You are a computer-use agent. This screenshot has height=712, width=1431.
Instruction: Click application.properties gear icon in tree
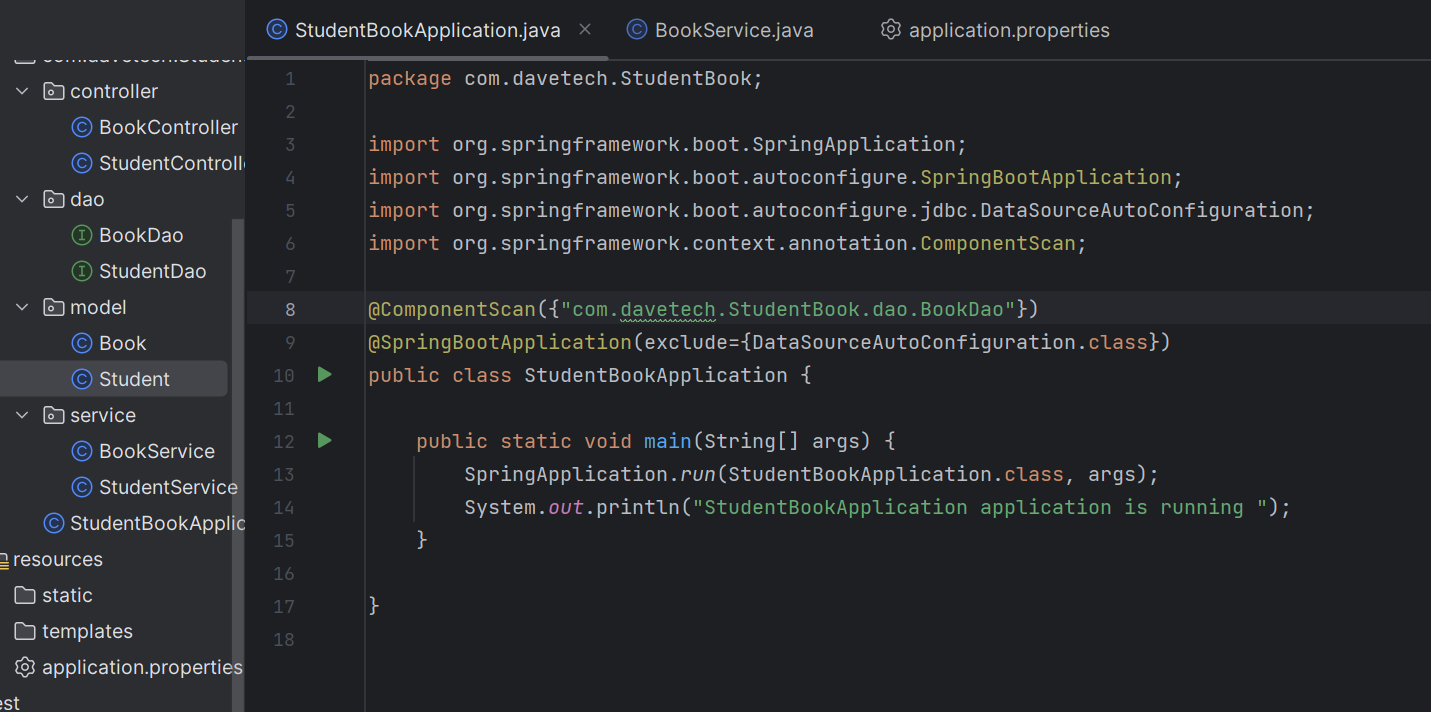[25, 667]
